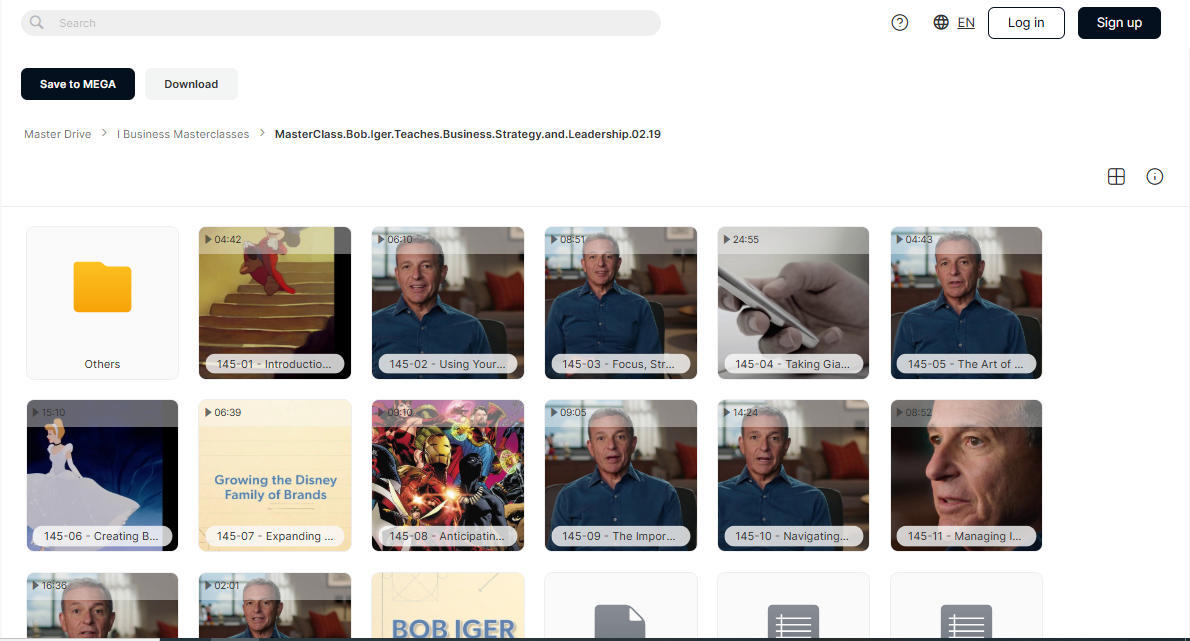
Task: Click the 145-11 - Managing label
Action: (x=965, y=536)
